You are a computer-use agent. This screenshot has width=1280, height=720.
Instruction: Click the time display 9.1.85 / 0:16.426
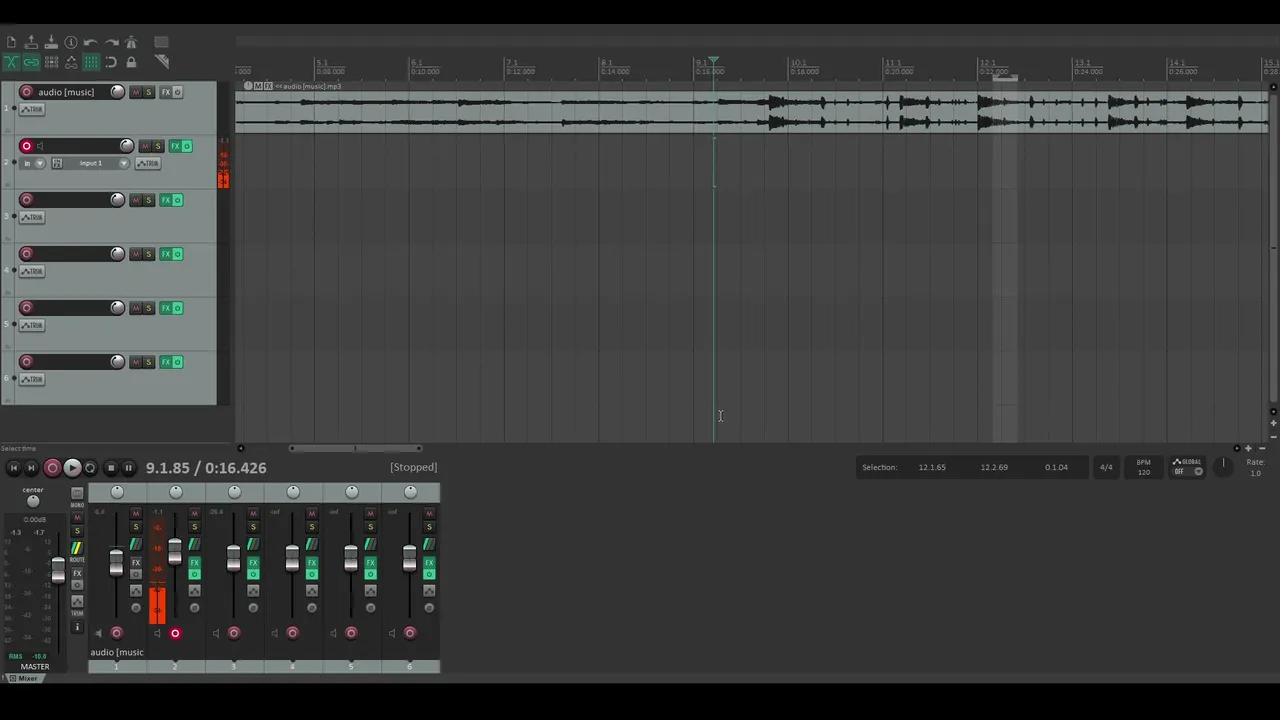coord(206,468)
